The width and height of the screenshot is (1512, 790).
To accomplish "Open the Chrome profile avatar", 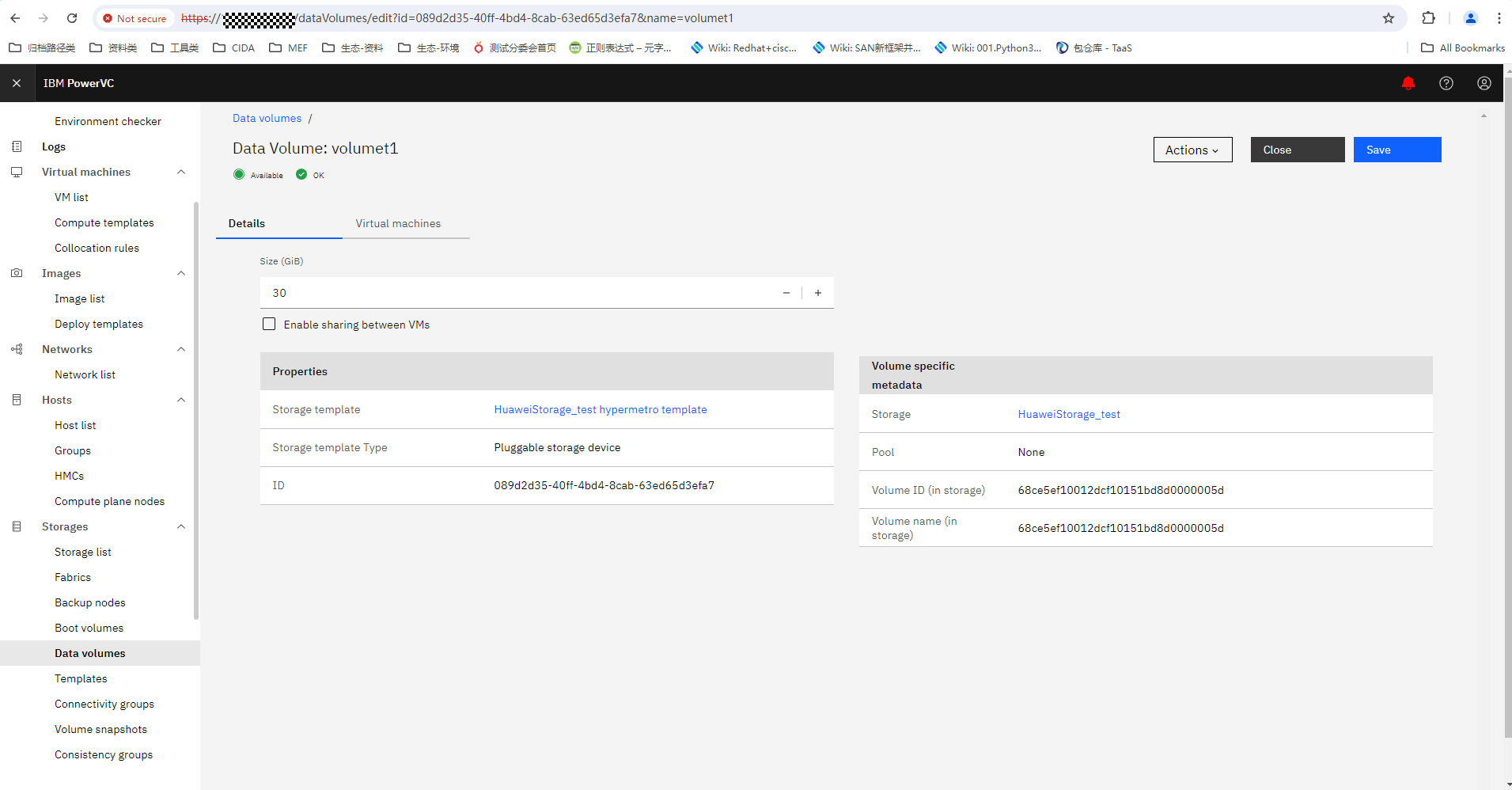I will 1470,18.
